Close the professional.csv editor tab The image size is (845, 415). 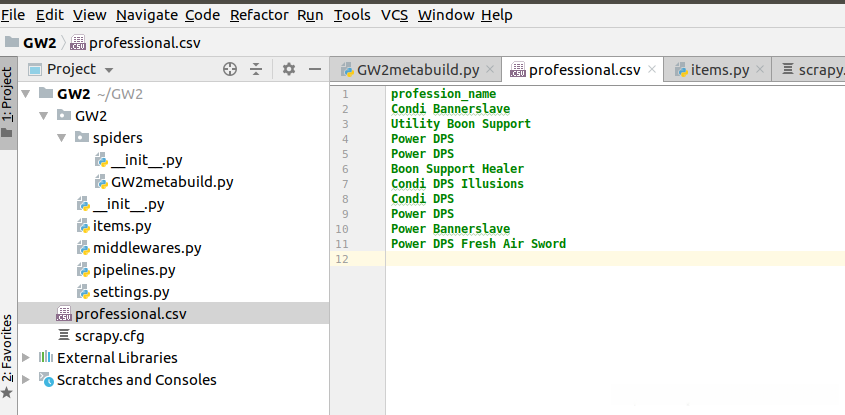pos(652,70)
